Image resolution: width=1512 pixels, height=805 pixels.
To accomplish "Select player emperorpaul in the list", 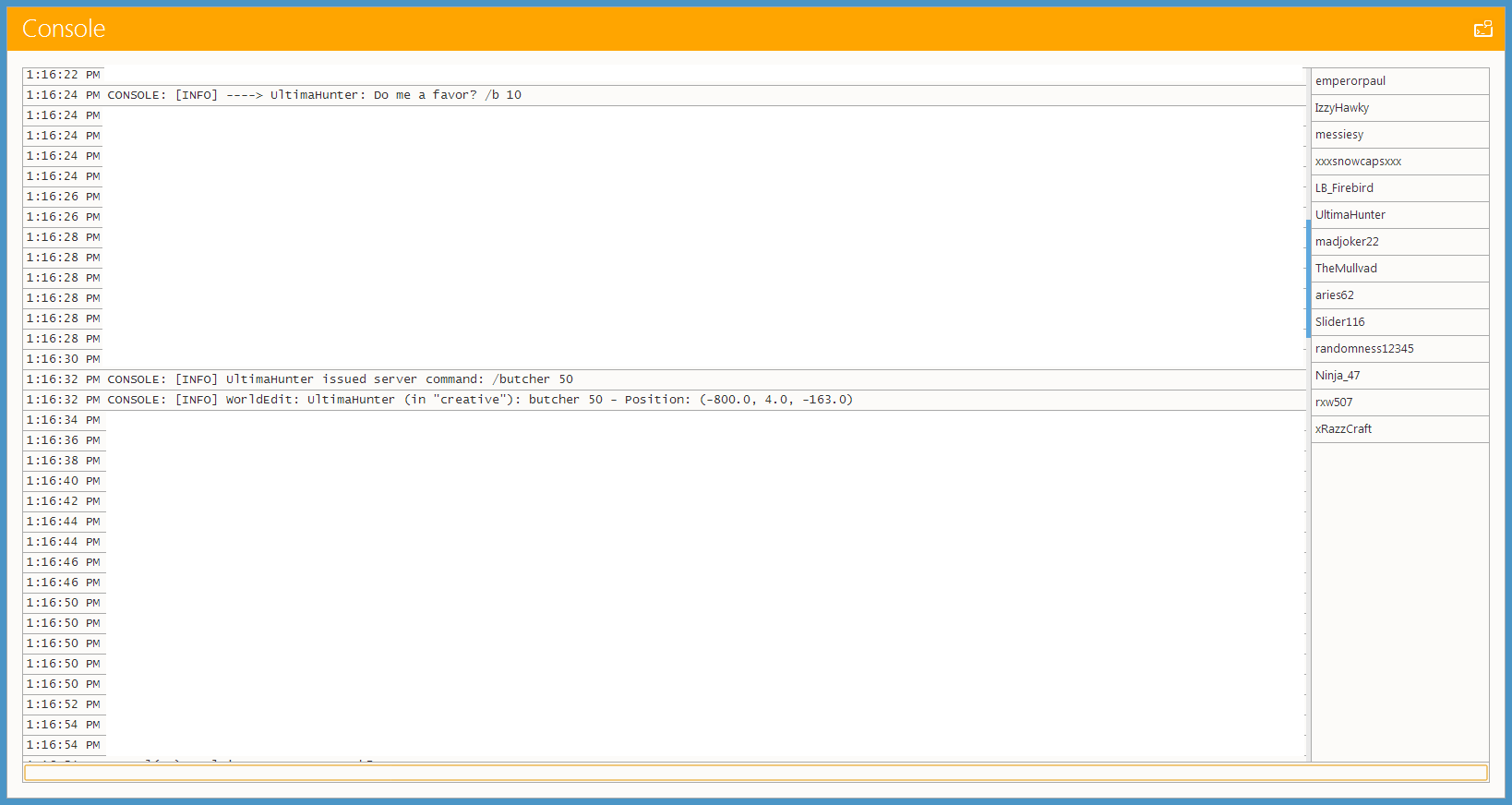I will coord(1399,81).
